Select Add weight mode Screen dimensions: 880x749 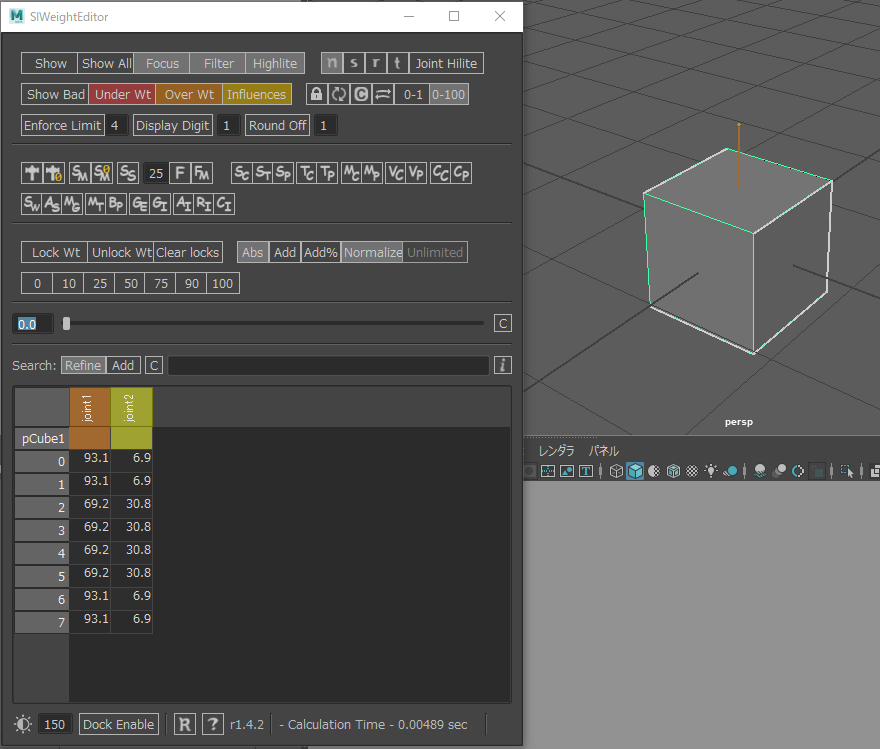(x=285, y=252)
